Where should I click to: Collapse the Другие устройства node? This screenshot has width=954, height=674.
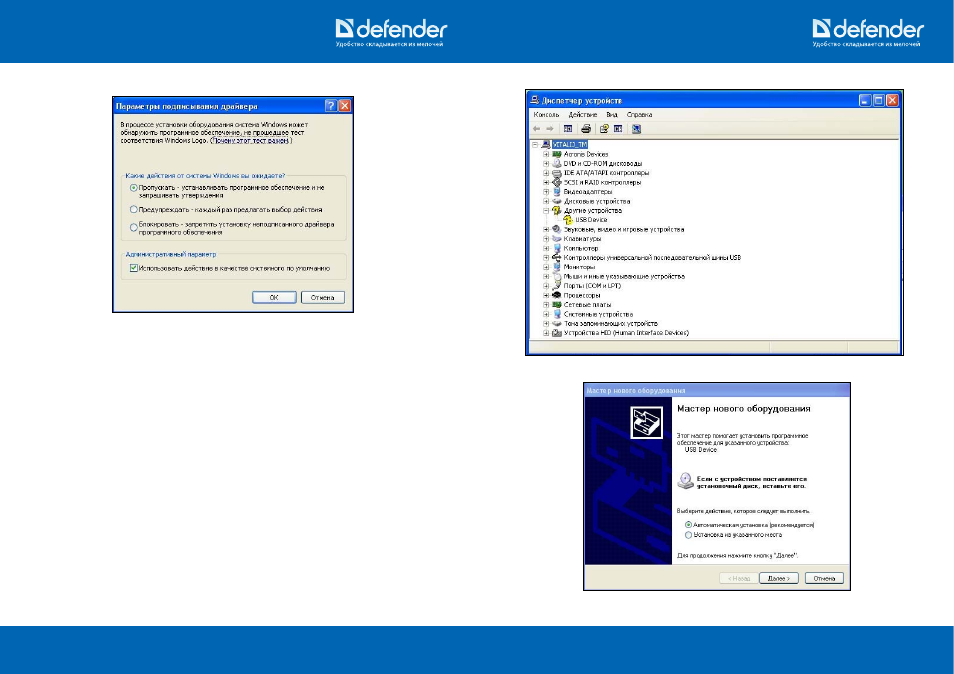coord(546,210)
